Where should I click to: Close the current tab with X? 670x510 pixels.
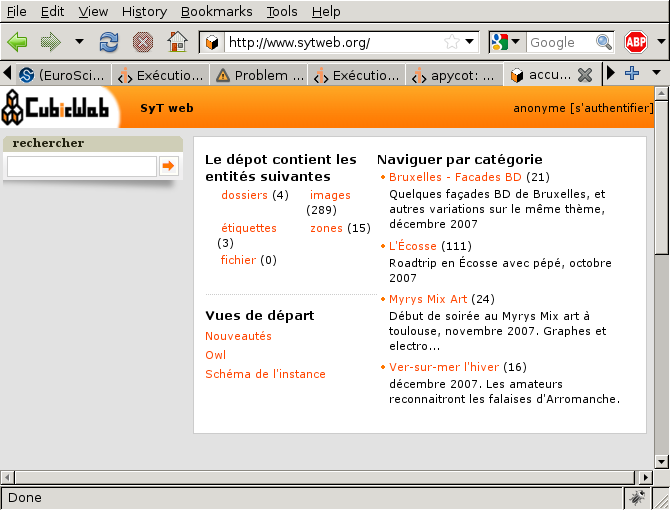[x=585, y=75]
